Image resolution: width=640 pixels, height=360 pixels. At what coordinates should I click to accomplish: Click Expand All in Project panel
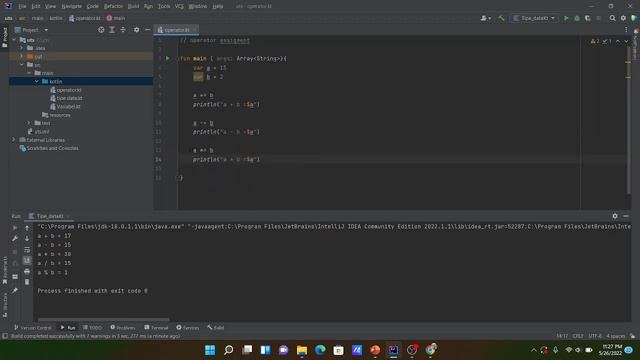pyautogui.click(x=112, y=30)
